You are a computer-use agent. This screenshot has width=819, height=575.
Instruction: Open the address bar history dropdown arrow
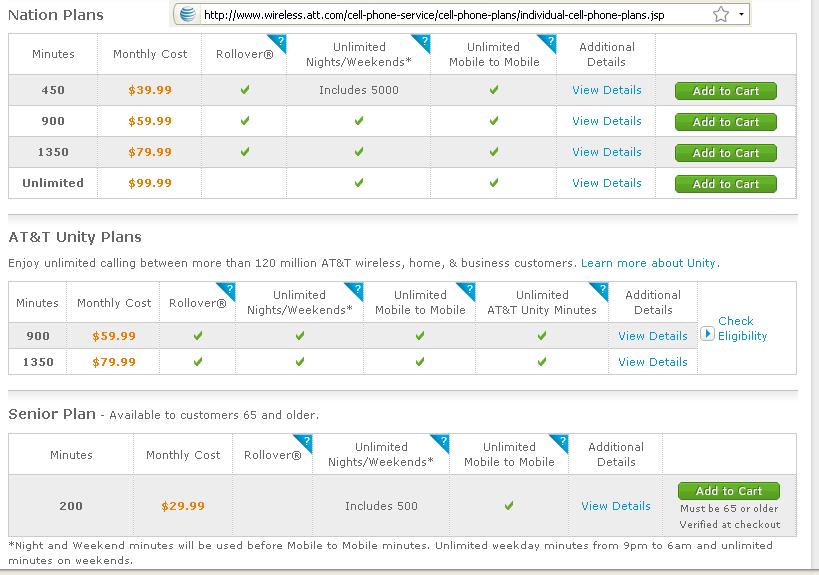[741, 14]
